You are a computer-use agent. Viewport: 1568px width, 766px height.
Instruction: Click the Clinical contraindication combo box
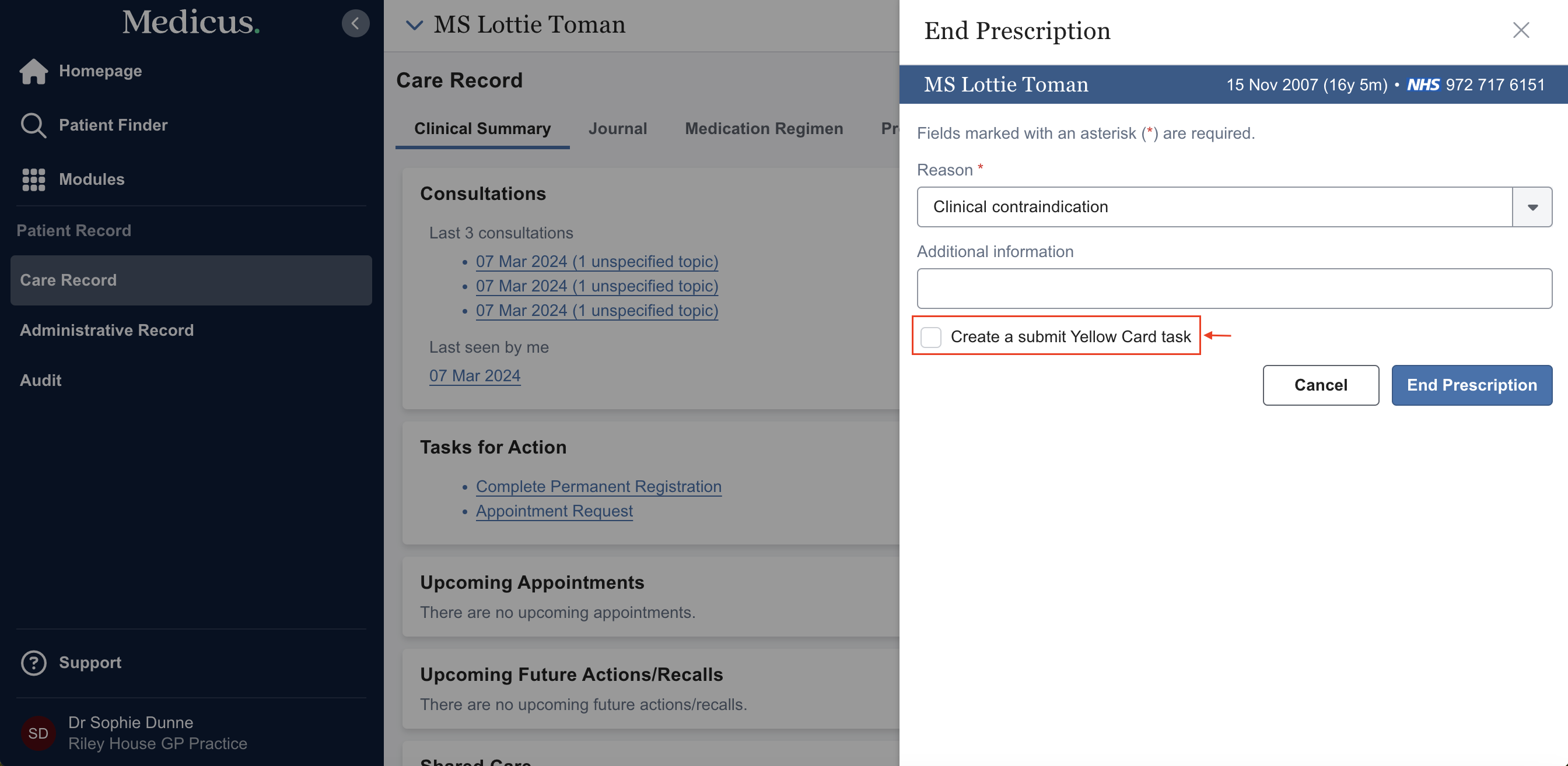(1214, 207)
